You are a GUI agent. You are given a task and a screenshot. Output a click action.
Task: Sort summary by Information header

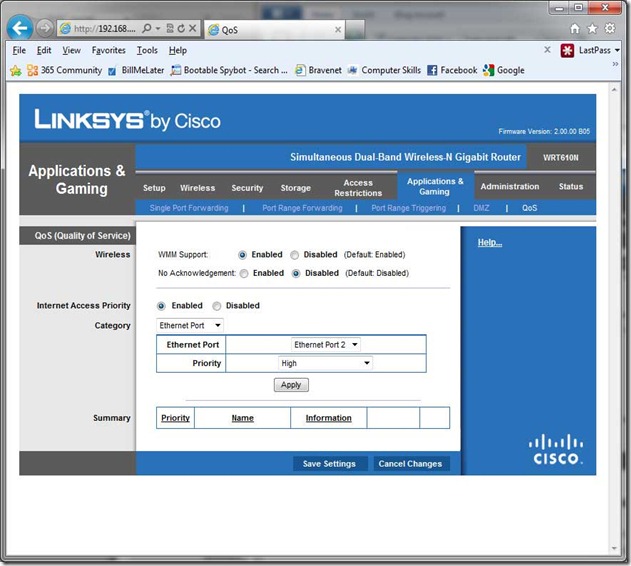(328, 418)
